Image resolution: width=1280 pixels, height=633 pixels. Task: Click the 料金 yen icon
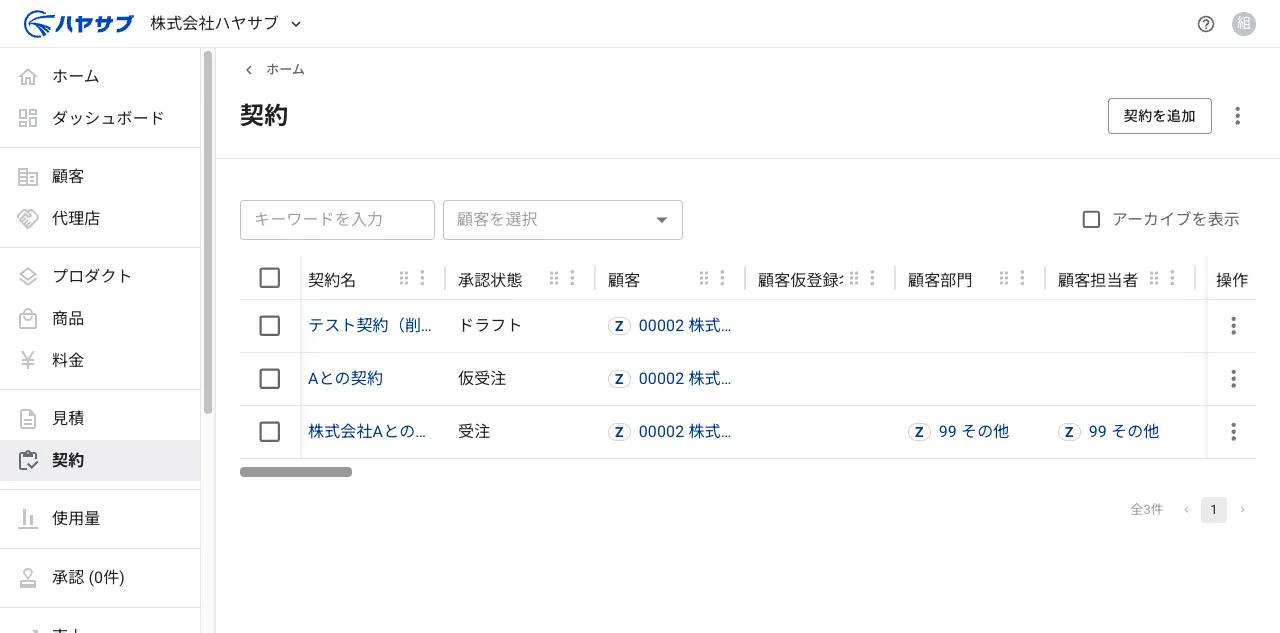click(28, 360)
